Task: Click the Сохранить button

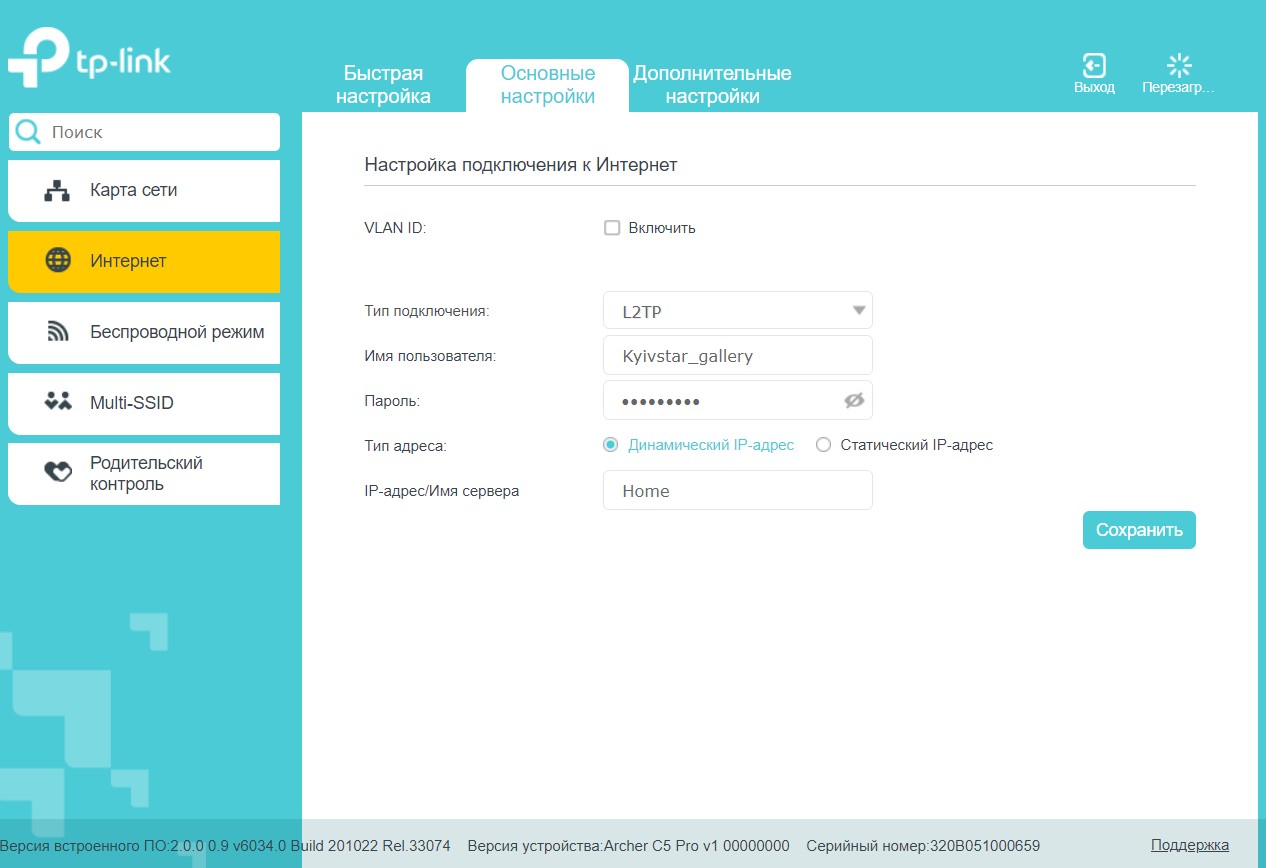Action: click(x=1139, y=530)
